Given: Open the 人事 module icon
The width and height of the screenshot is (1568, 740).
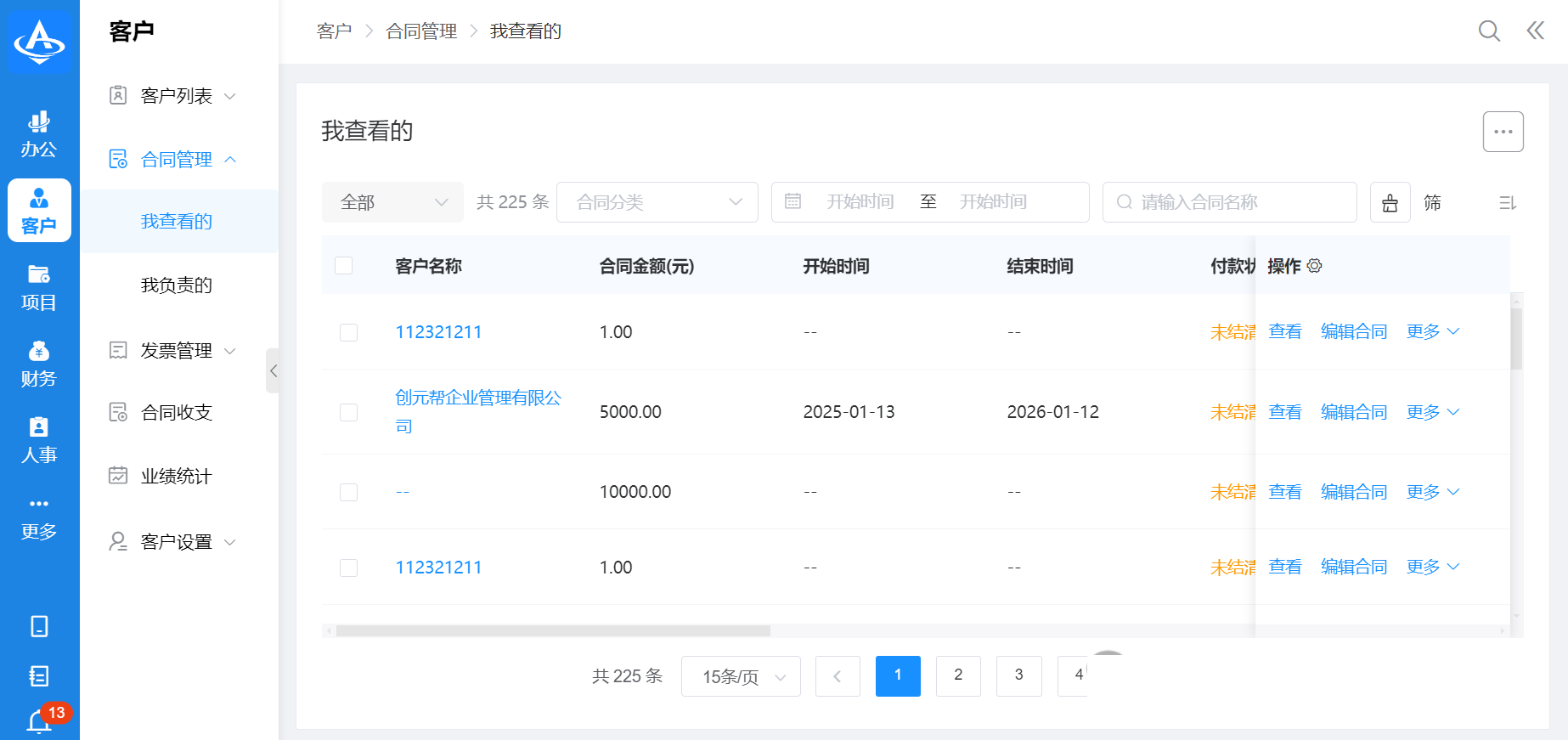Looking at the screenshot, I should (x=39, y=440).
